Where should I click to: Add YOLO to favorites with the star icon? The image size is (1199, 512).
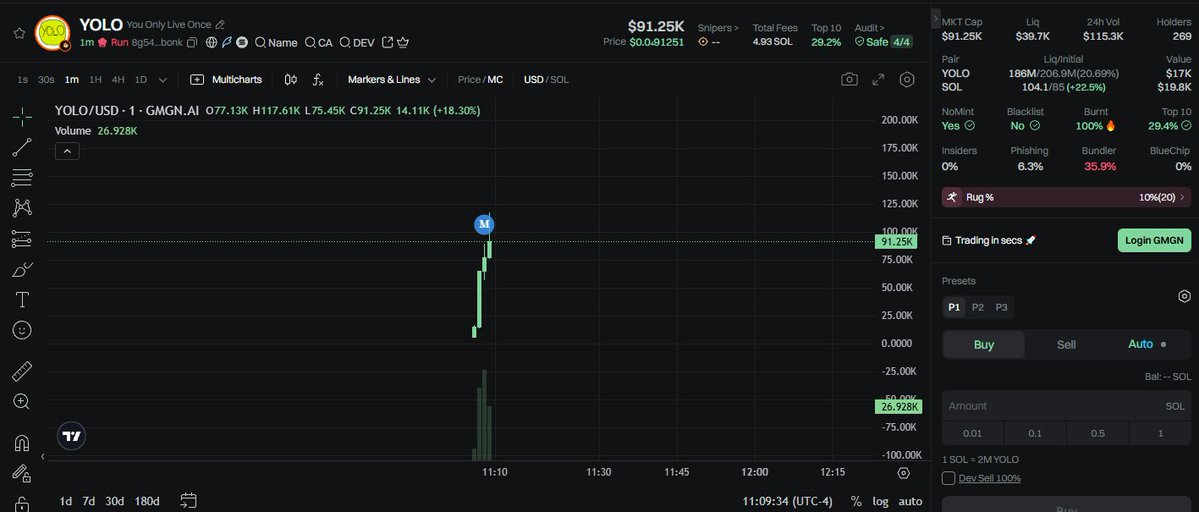19,34
